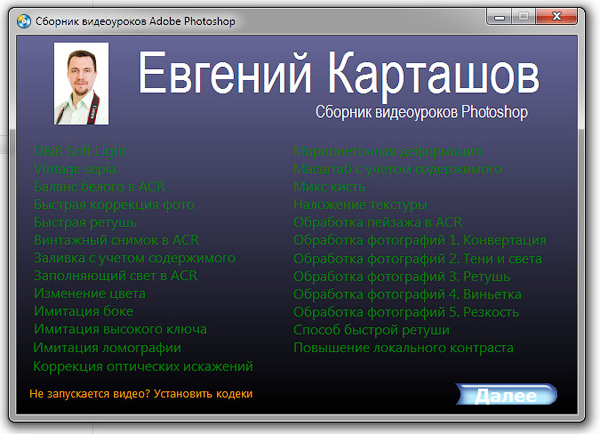Open lesson Быстрая коррекция фото
The image size is (600, 434).
(113, 205)
